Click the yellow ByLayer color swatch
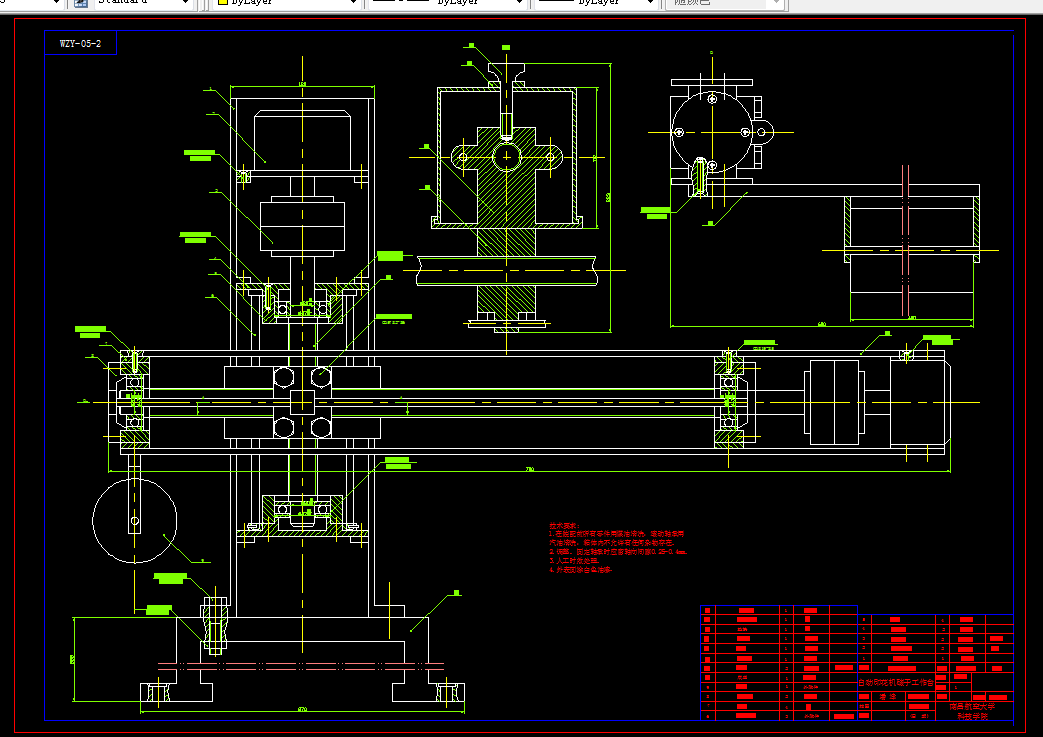1043x737 pixels. [x=223, y=3]
